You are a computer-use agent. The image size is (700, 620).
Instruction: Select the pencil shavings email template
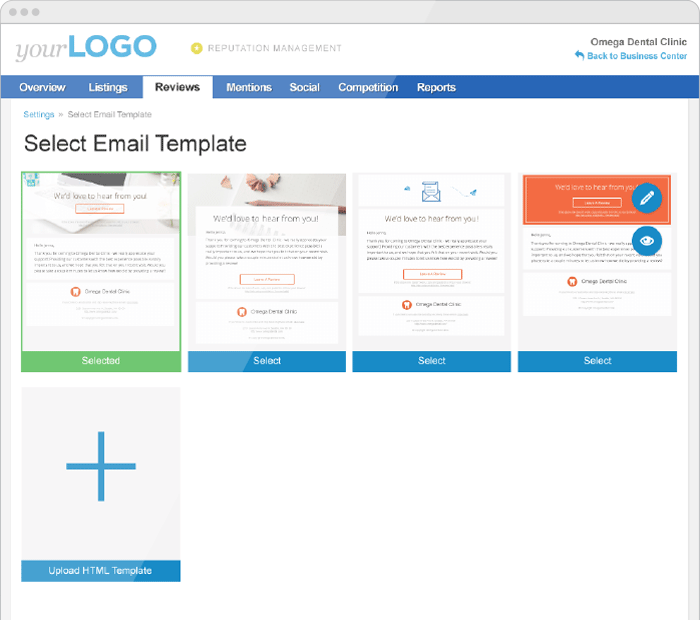267,361
